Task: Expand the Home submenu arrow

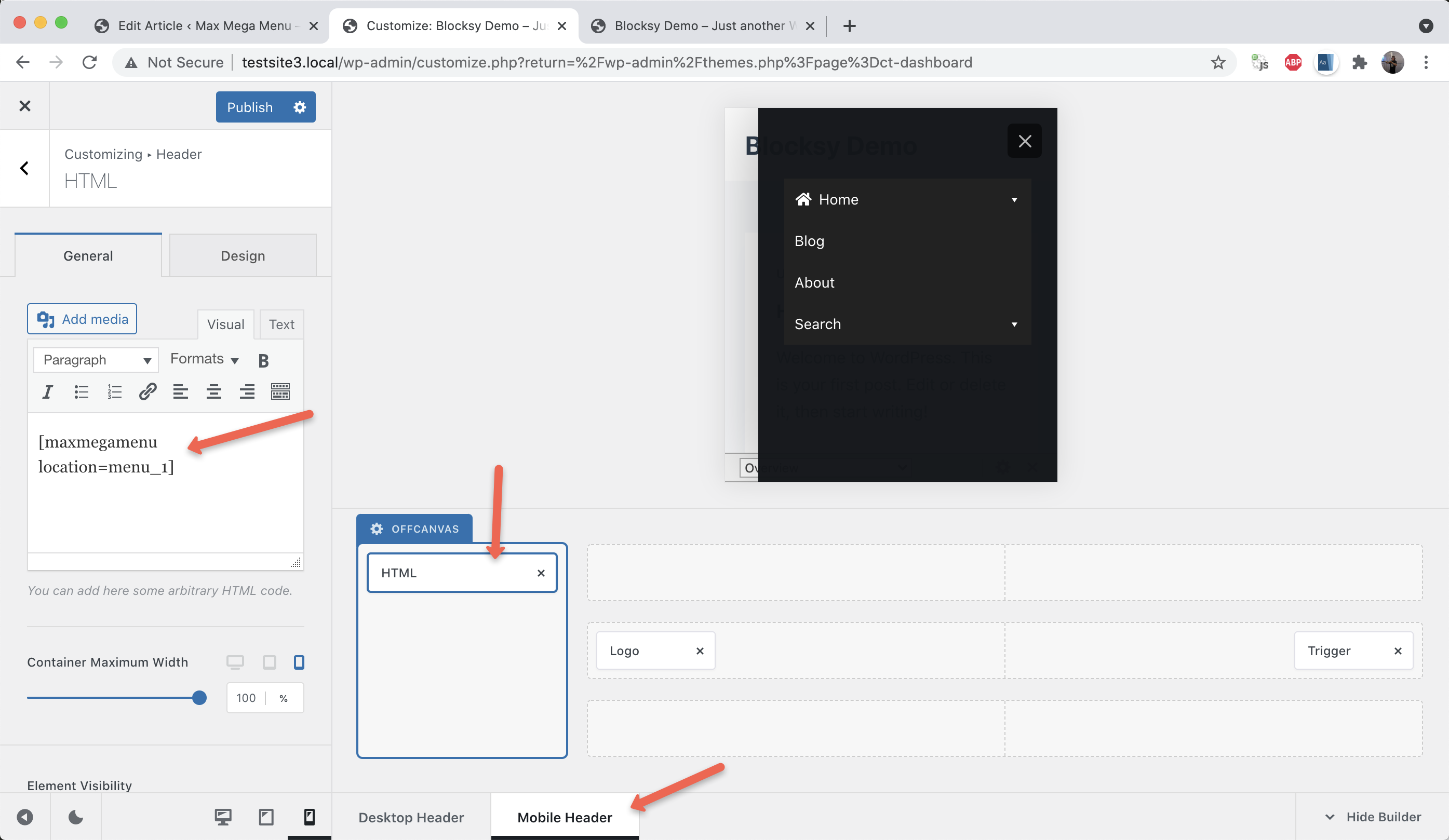Action: tap(1014, 200)
